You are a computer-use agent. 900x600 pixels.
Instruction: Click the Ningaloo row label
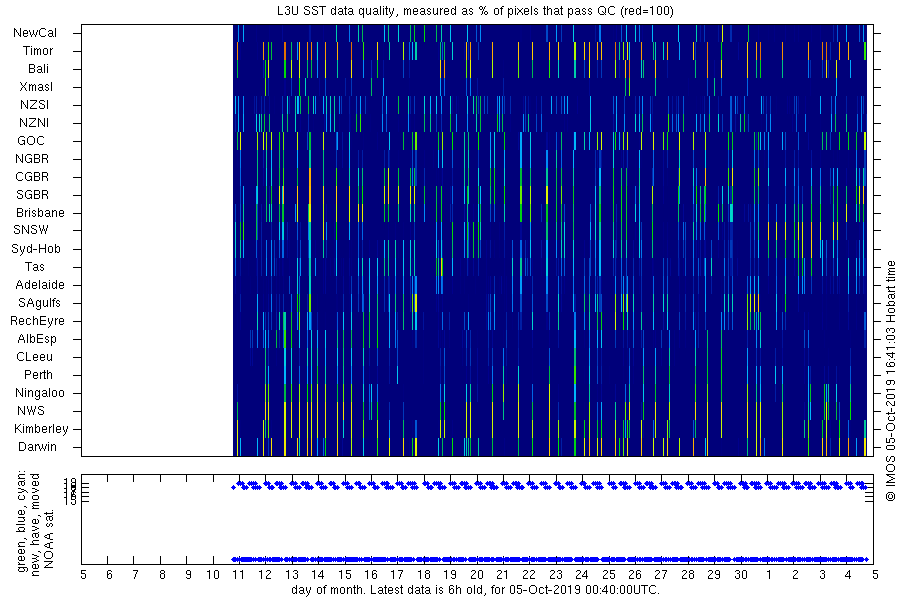(x=40, y=393)
